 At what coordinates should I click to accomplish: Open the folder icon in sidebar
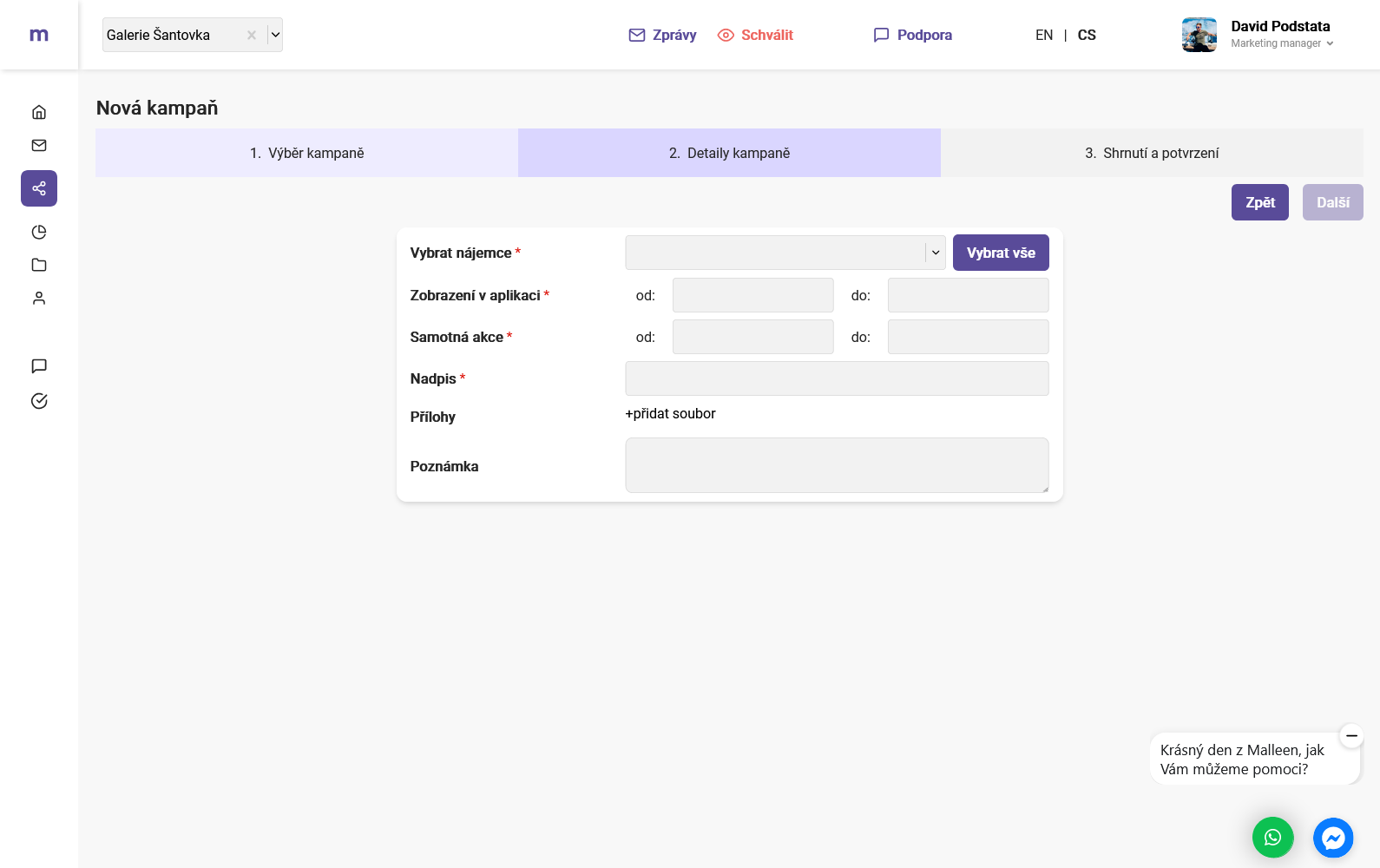click(39, 265)
